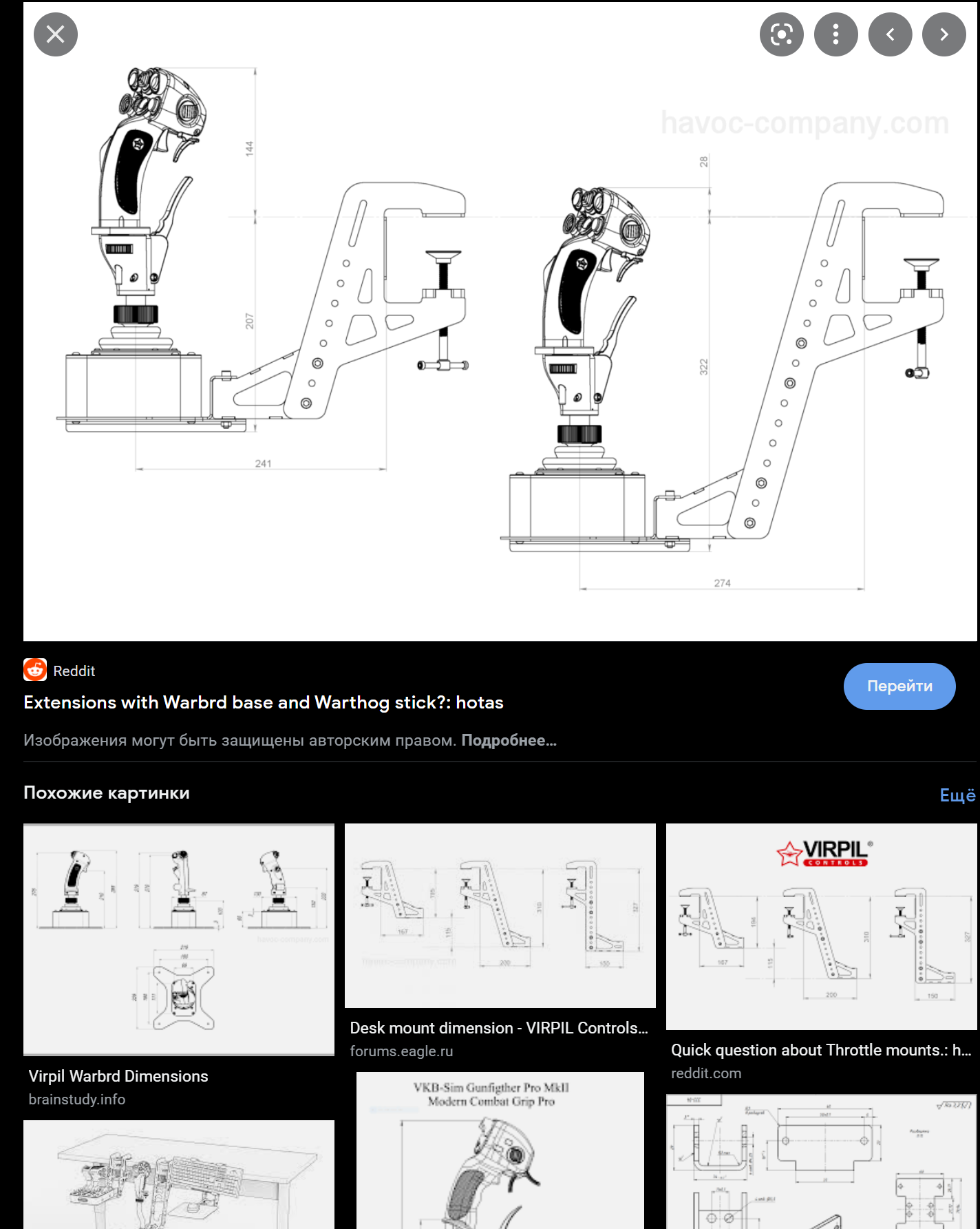This screenshot has width=980, height=1229.
Task: Open Desk mount dimension VIRPIL Controls thumbnail
Action: [500, 916]
